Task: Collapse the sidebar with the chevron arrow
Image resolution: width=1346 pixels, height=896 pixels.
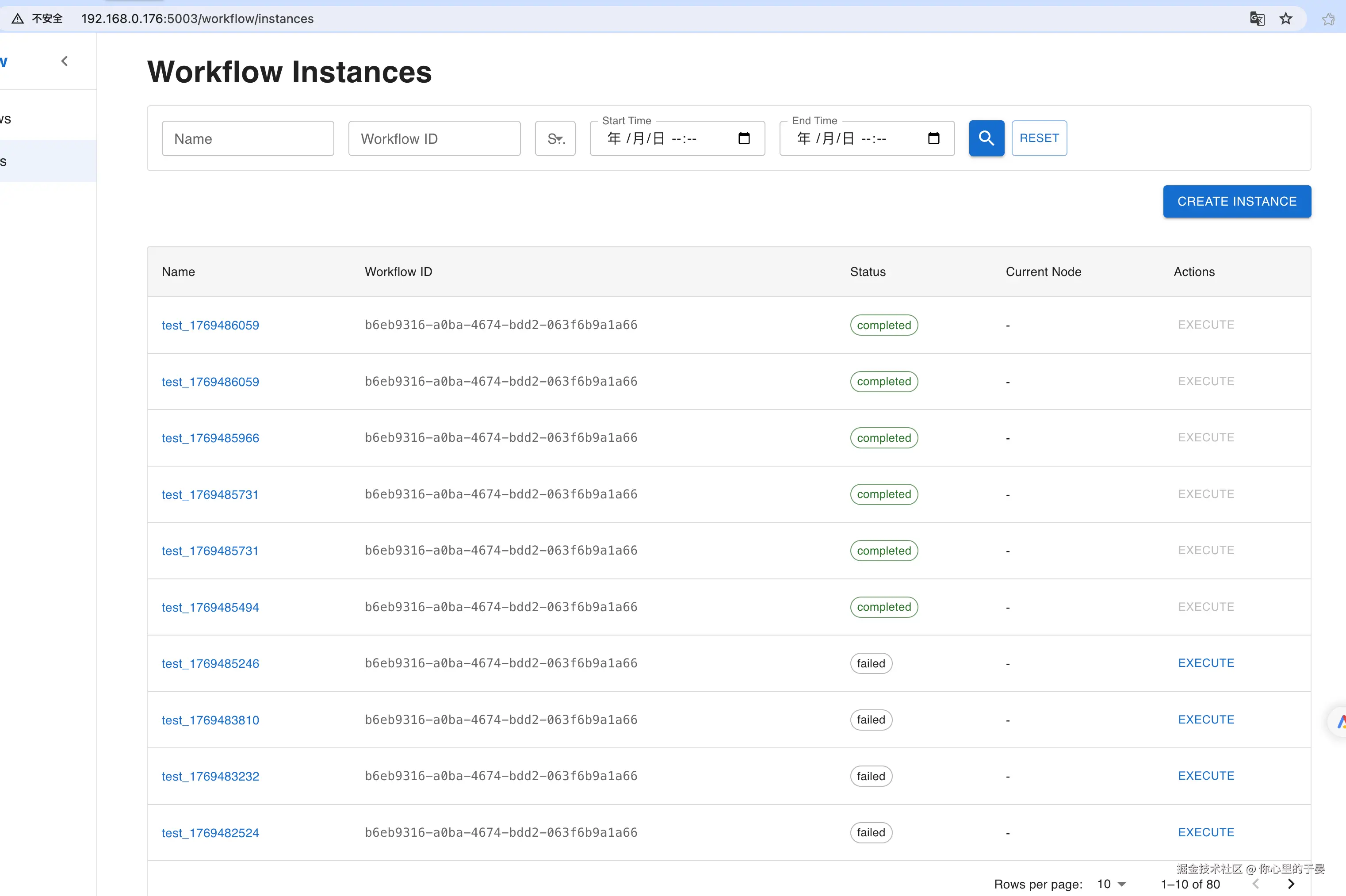Action: tap(65, 61)
